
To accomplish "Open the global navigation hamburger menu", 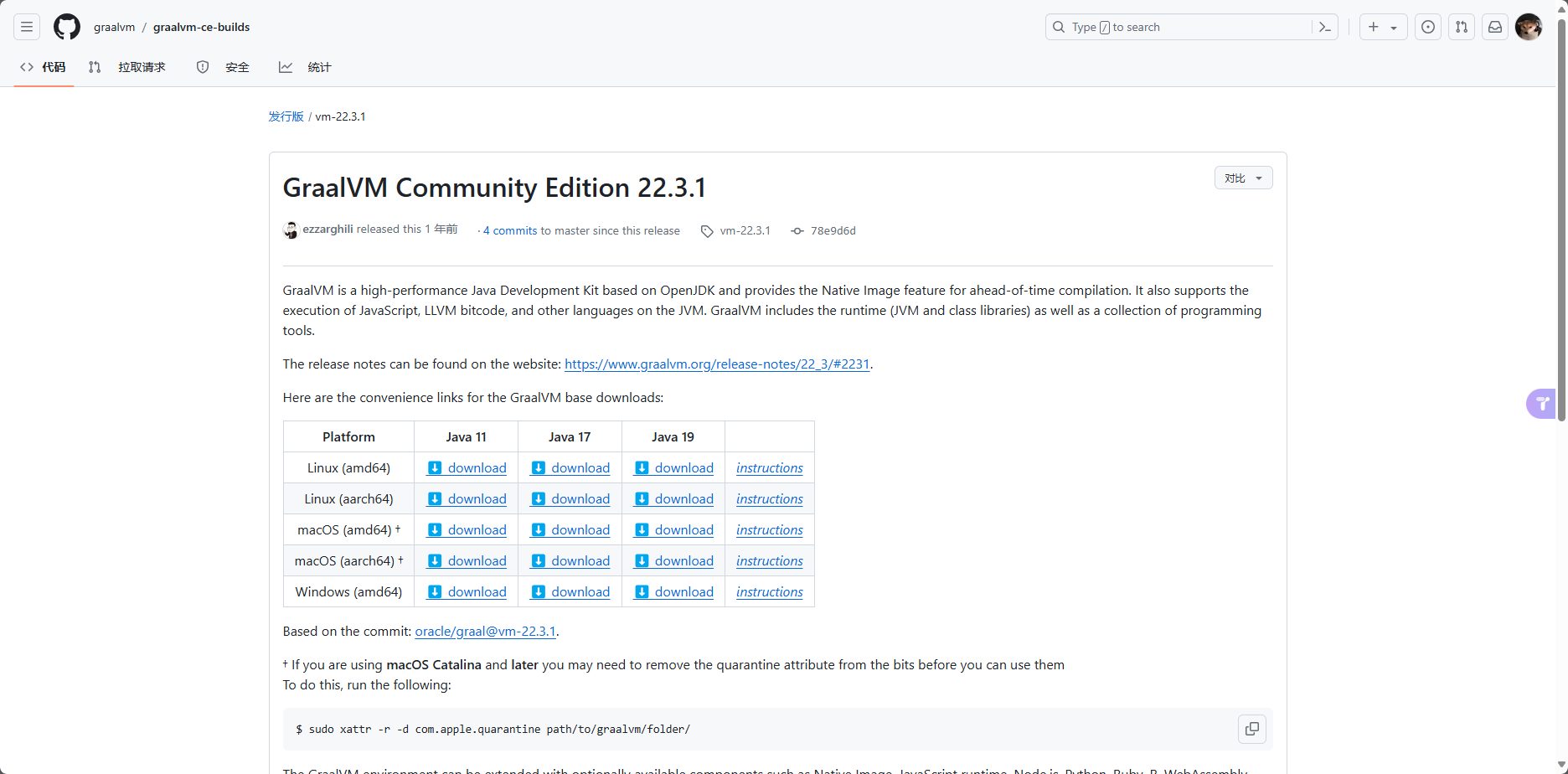I will tap(27, 27).
